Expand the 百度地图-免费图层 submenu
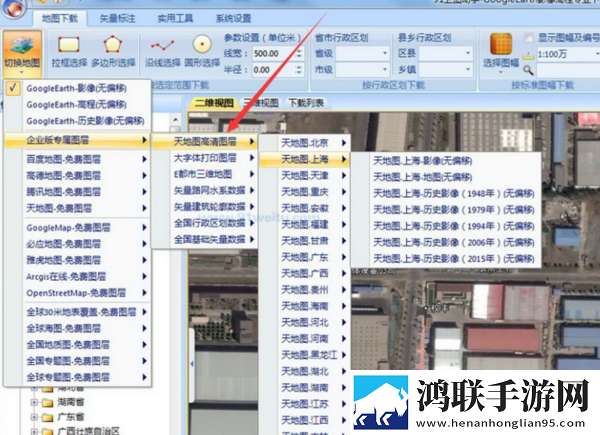The height and width of the screenshot is (435, 600). coord(78,159)
